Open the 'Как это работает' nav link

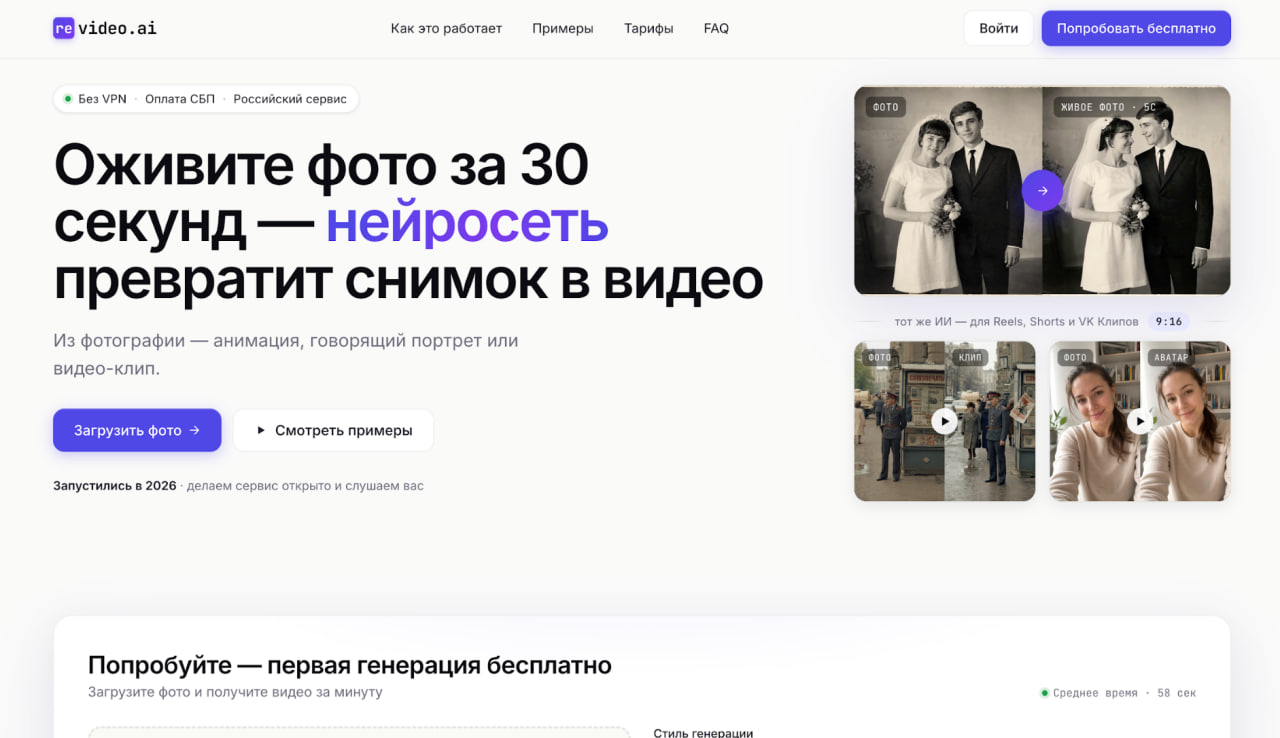point(446,28)
